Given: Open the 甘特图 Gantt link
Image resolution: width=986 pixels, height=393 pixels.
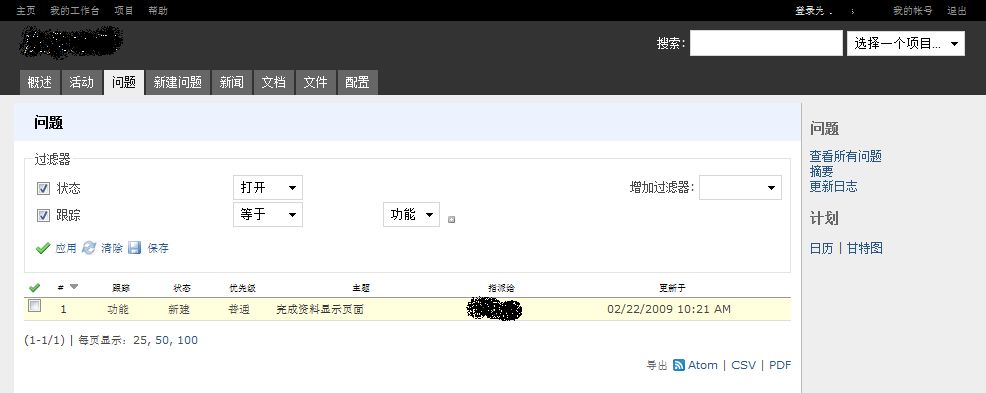Looking at the screenshot, I should tap(865, 248).
